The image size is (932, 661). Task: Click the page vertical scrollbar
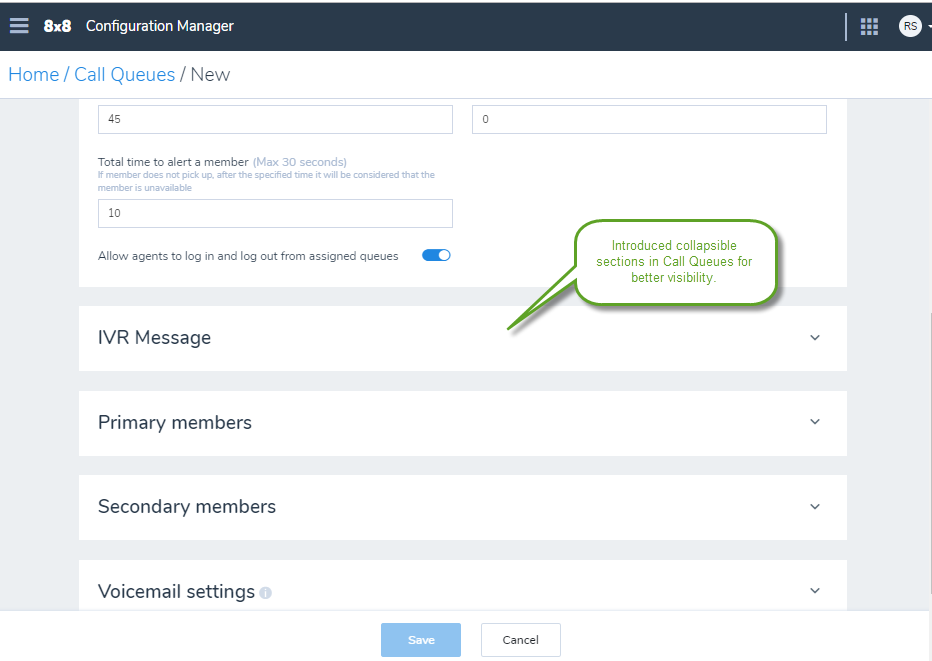point(929,452)
